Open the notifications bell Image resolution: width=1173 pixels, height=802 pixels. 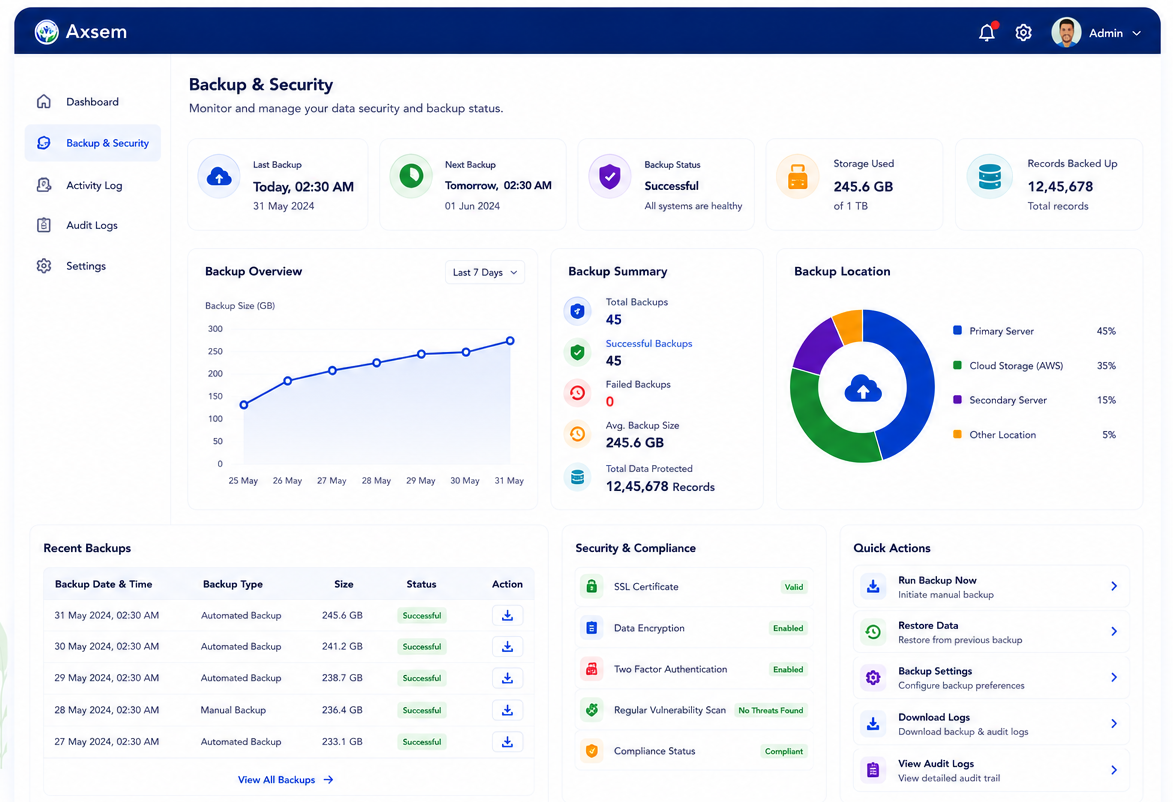click(x=987, y=32)
